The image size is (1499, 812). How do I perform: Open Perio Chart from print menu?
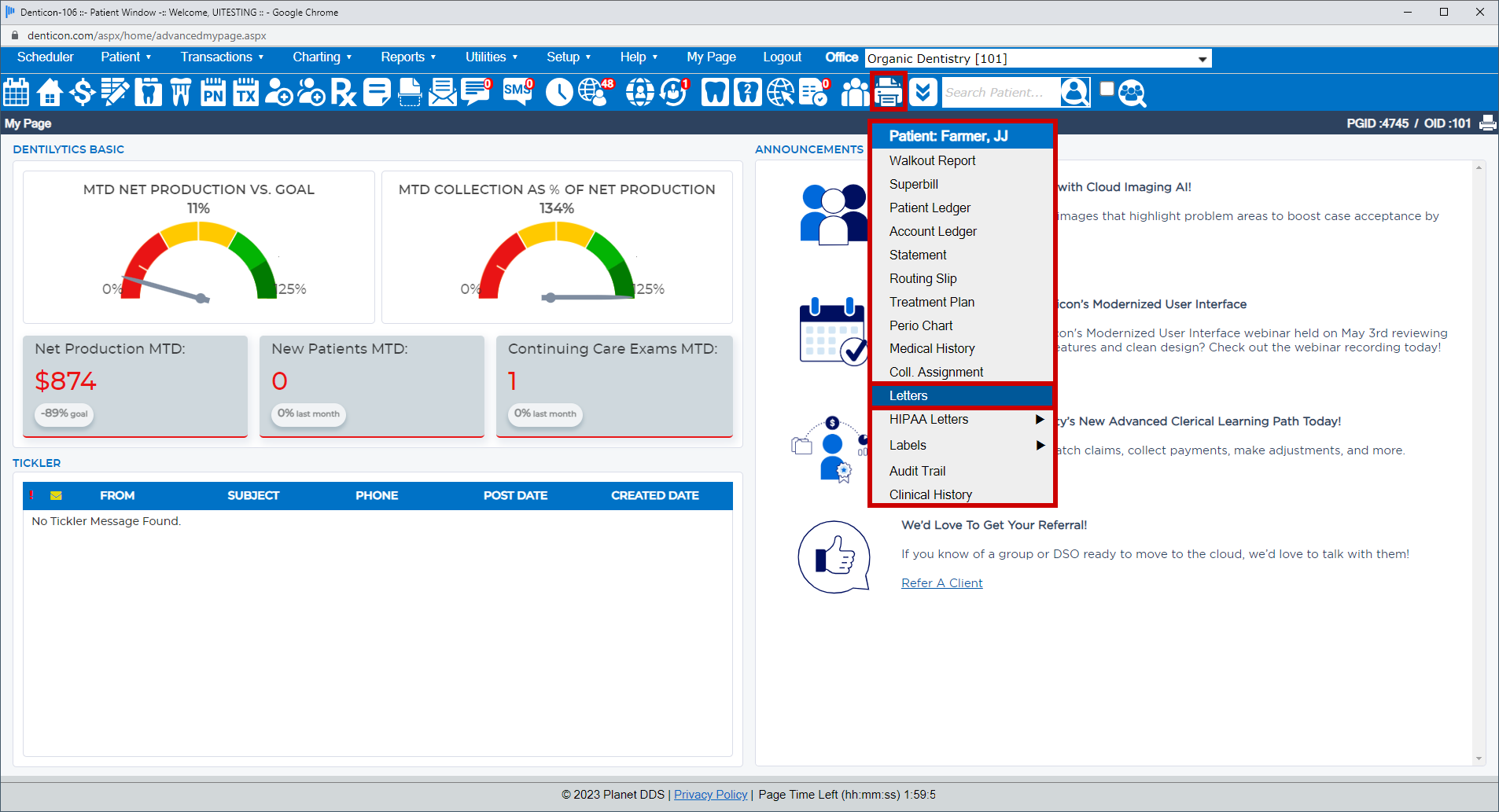tap(963, 325)
